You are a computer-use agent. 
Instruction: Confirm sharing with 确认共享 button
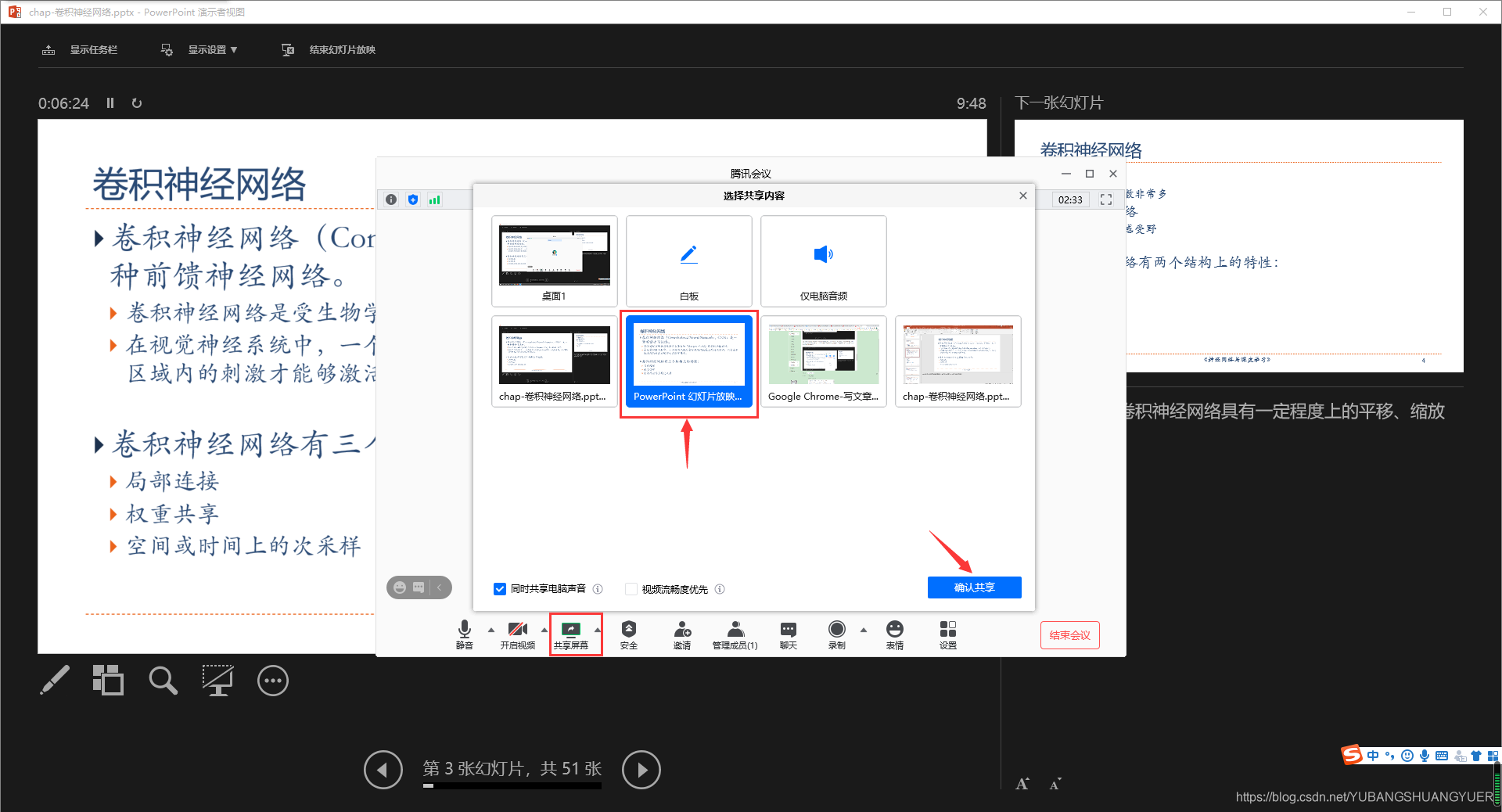[x=975, y=587]
